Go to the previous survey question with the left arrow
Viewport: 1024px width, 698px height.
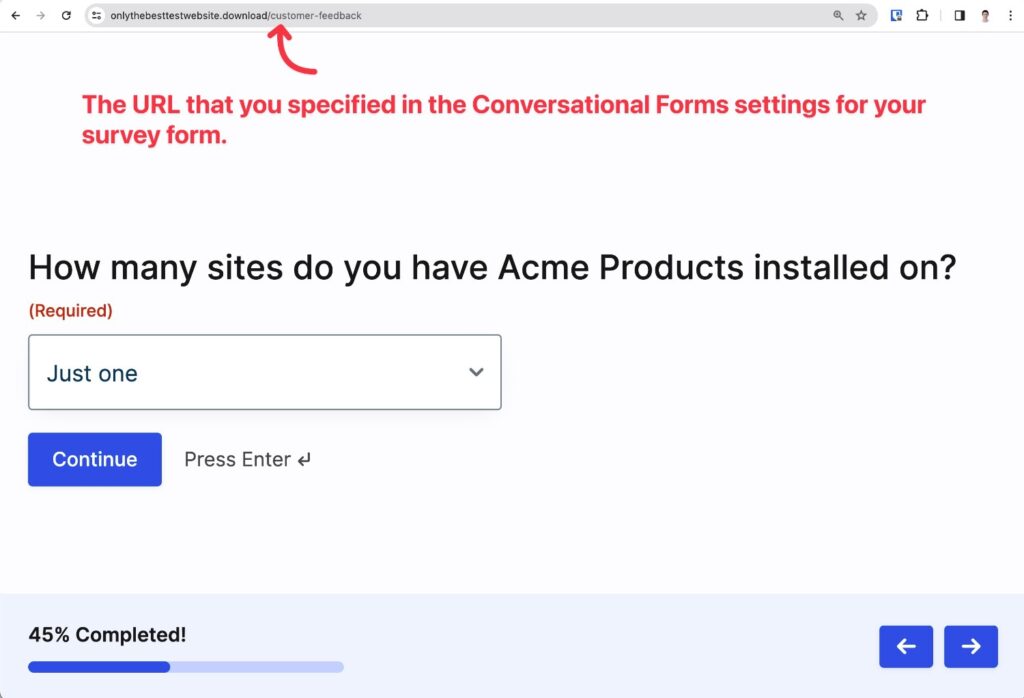(x=906, y=646)
